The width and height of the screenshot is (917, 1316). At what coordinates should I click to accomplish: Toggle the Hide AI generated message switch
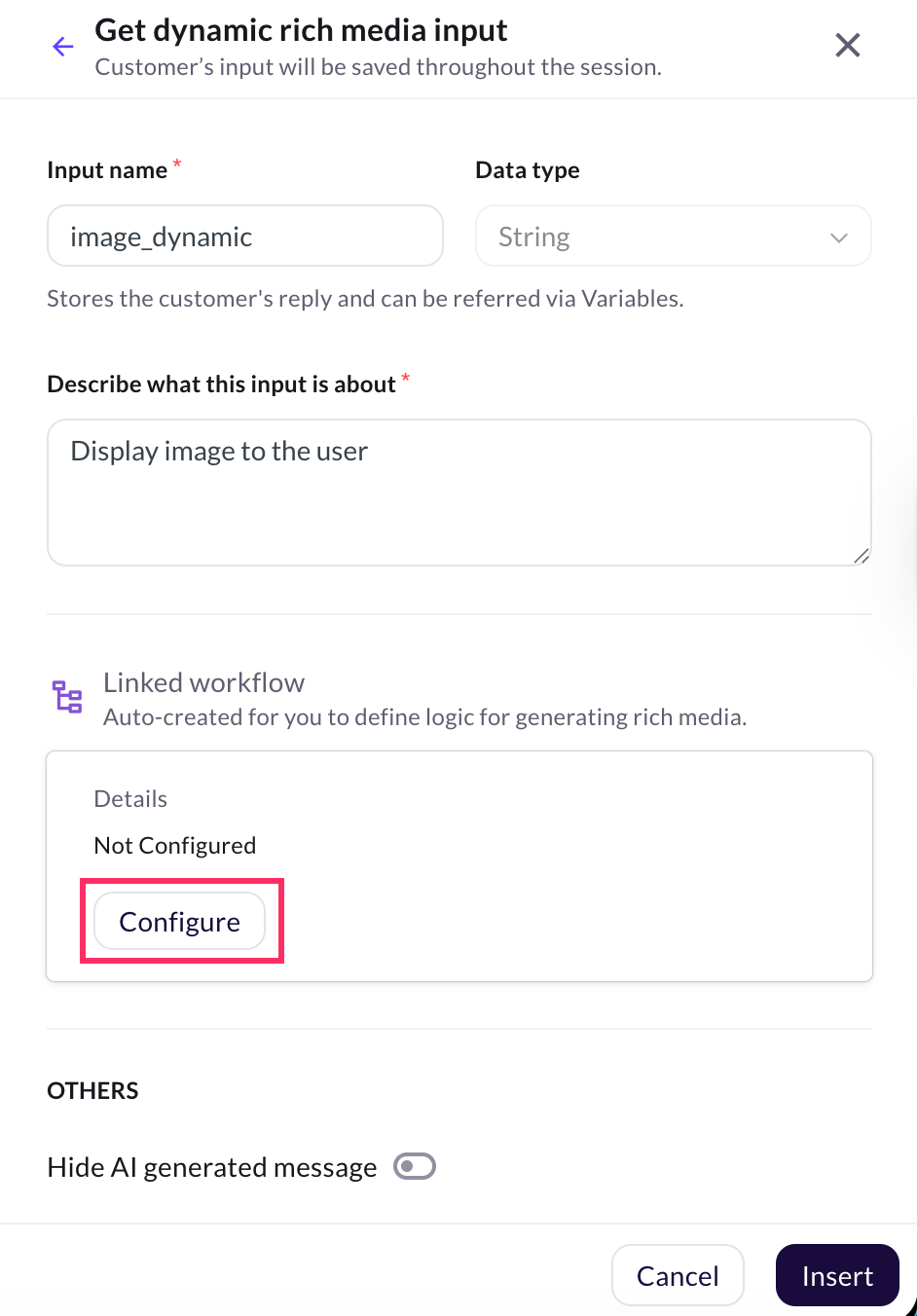click(414, 1166)
